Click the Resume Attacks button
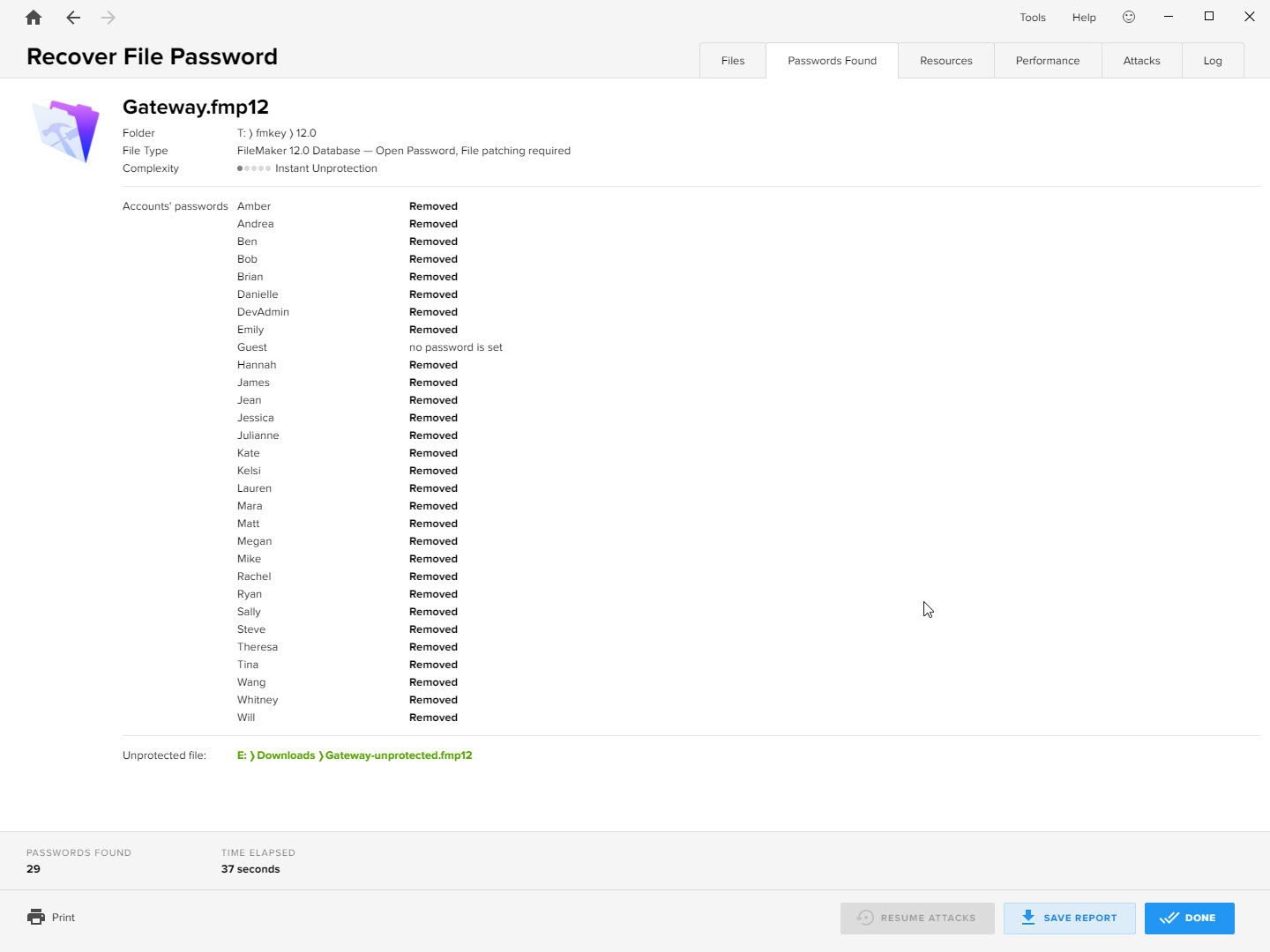Image resolution: width=1270 pixels, height=952 pixels. point(916,918)
